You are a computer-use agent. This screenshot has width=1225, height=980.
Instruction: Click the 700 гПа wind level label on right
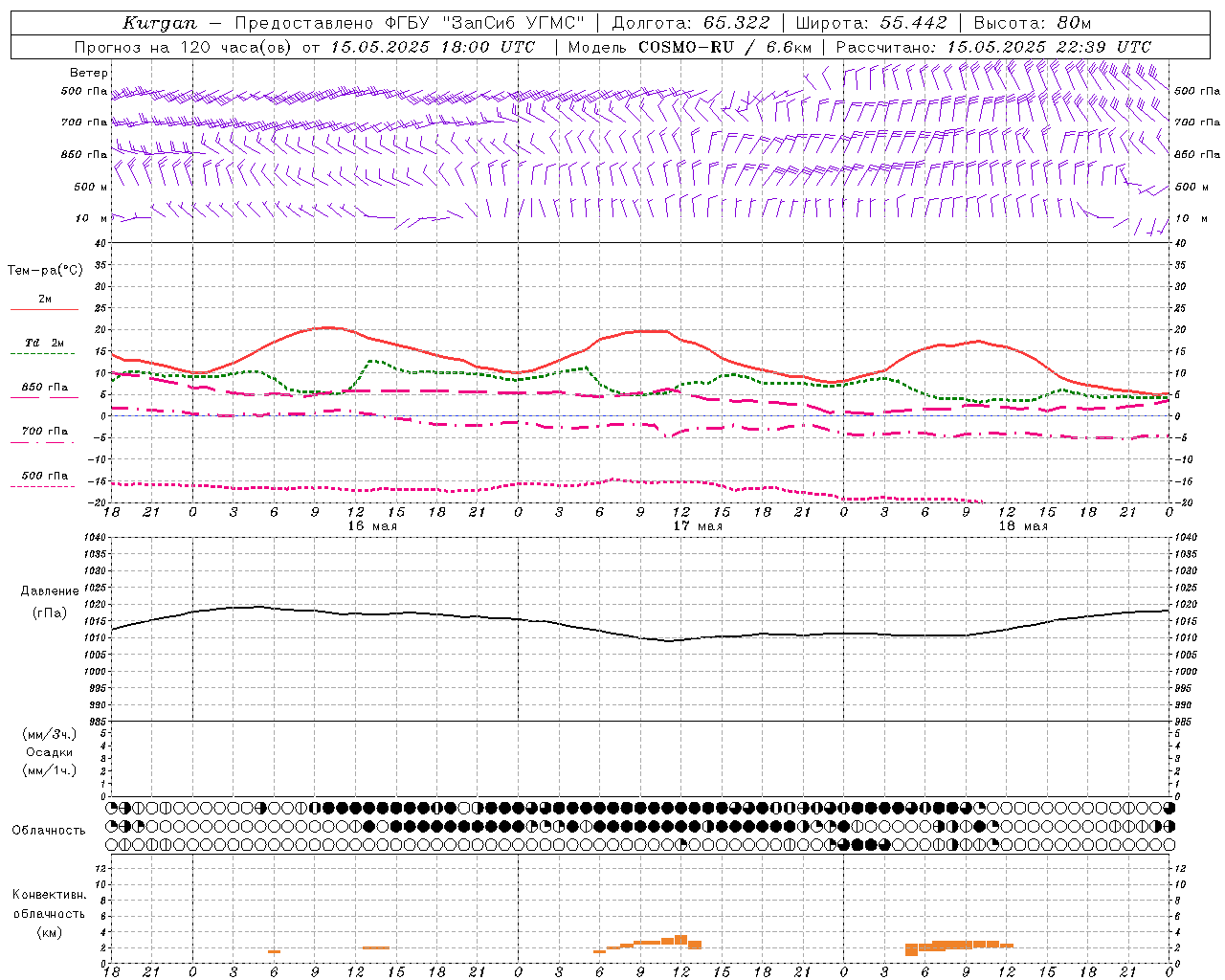[x=1197, y=122]
